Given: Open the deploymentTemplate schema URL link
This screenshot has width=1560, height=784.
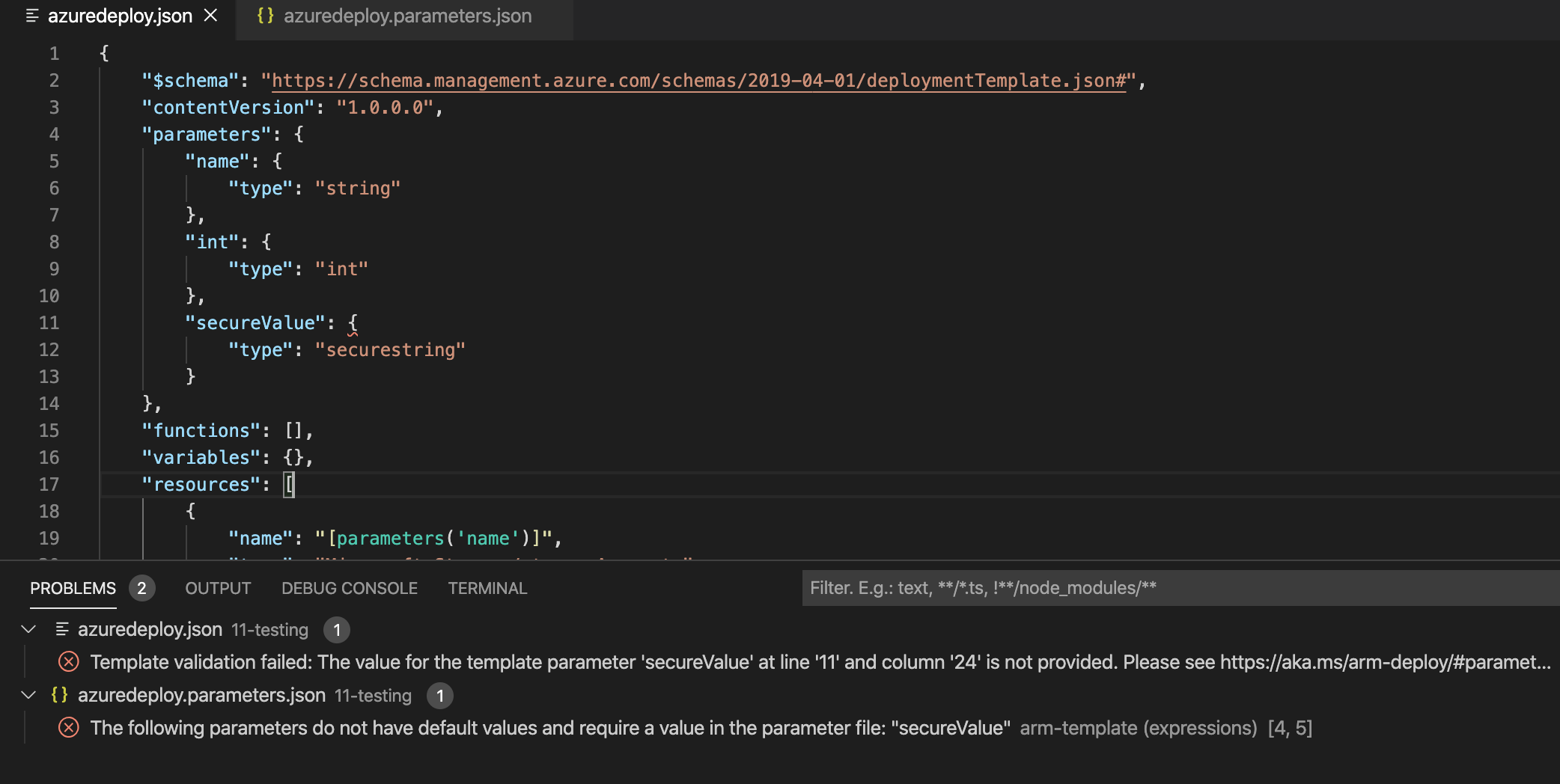Looking at the screenshot, I should (x=696, y=80).
